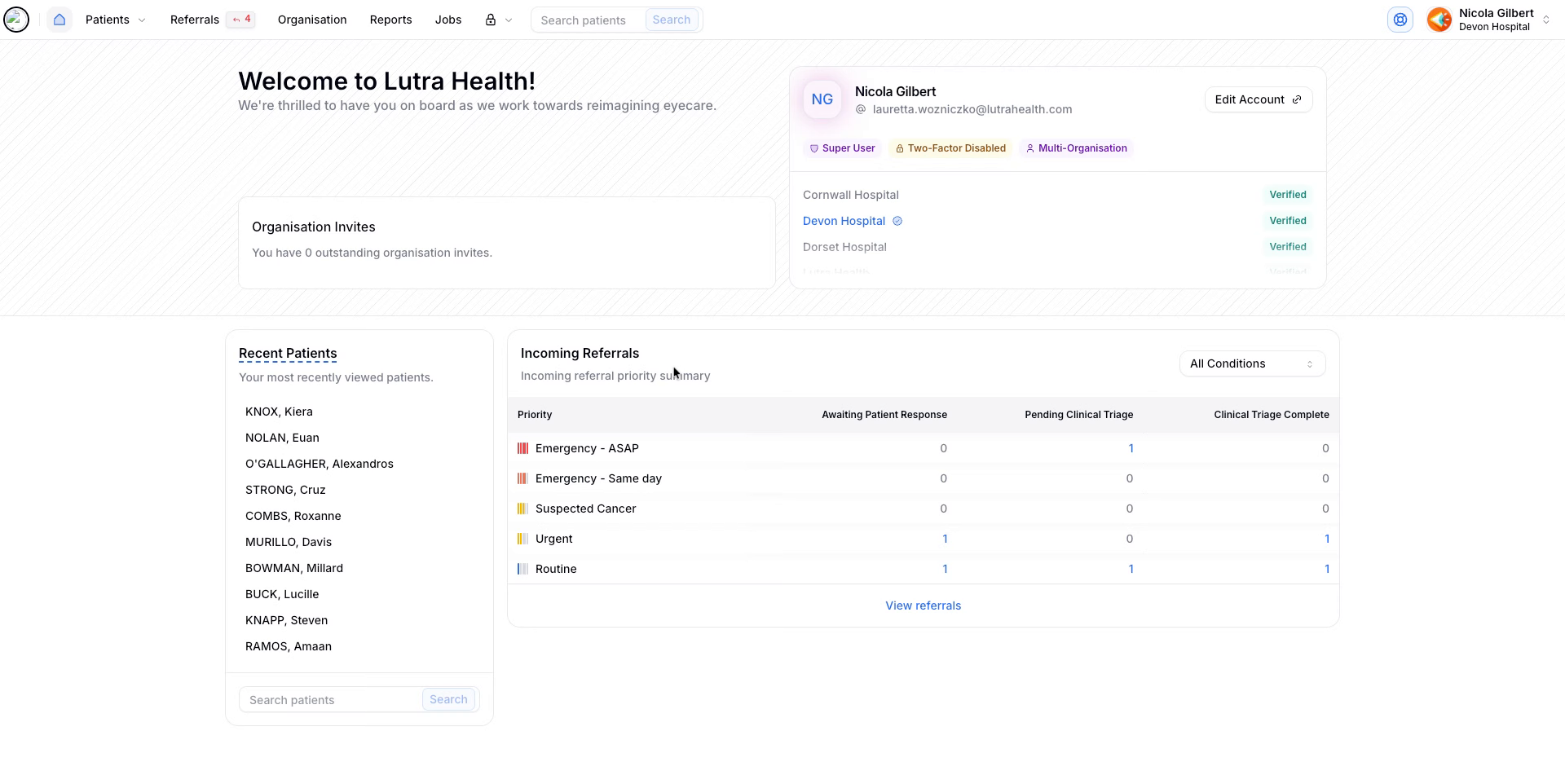Click Urgent Clinical Triage Complete count
The width and height of the screenshot is (1565, 784).
[1327, 539]
